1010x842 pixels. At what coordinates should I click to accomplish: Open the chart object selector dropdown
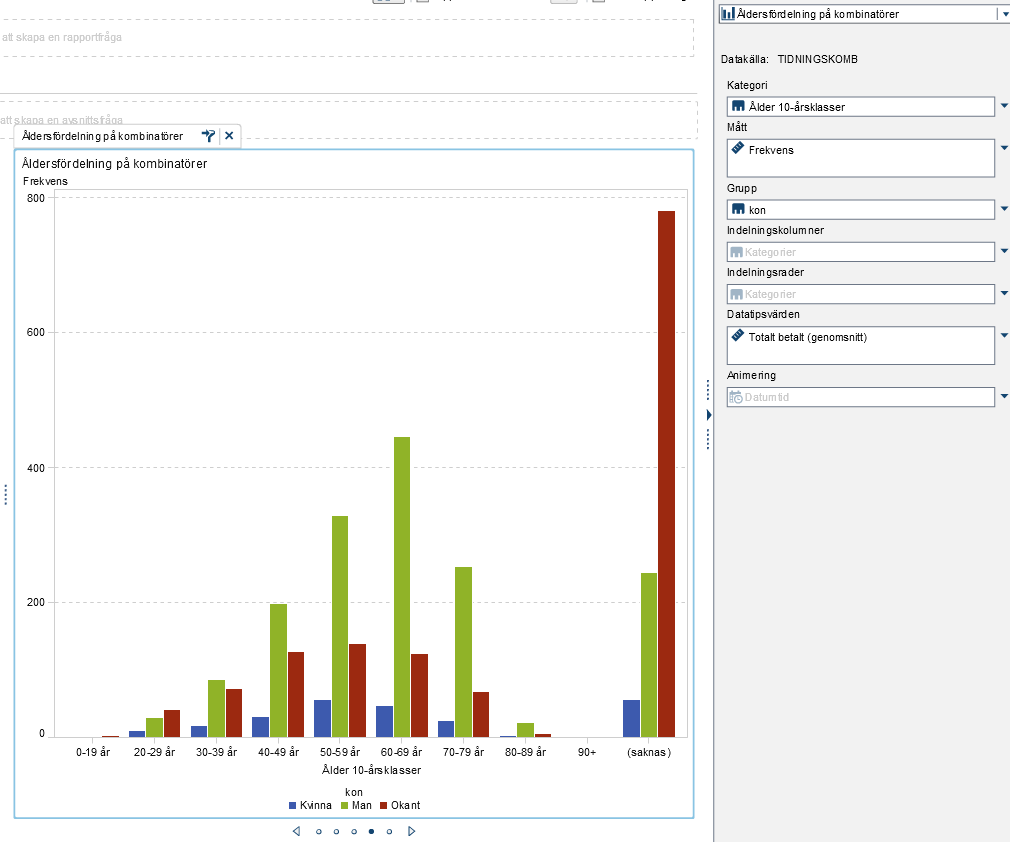[1003, 14]
